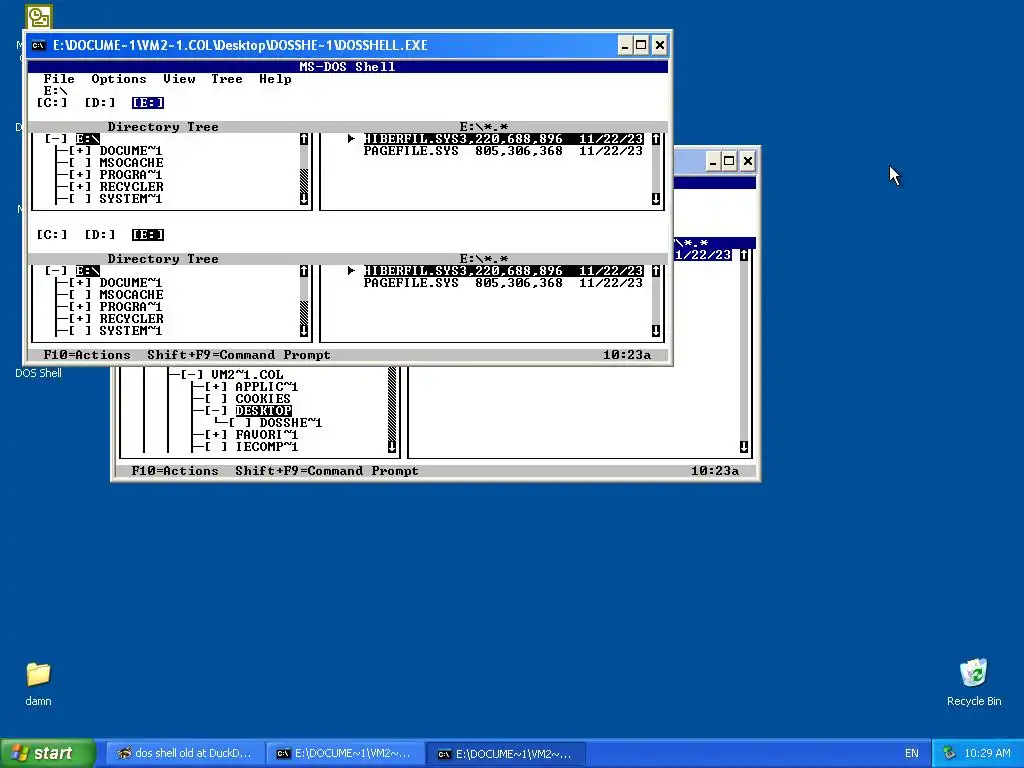Expand RECYCLER in the lower directory tree
Viewport: 1024px width, 768px height.
click(80, 319)
